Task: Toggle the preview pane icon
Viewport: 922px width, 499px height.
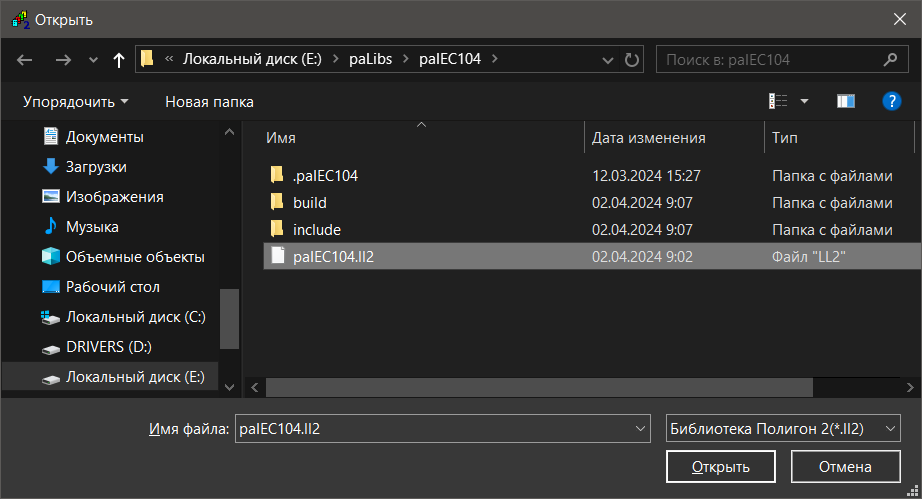Action: click(846, 101)
